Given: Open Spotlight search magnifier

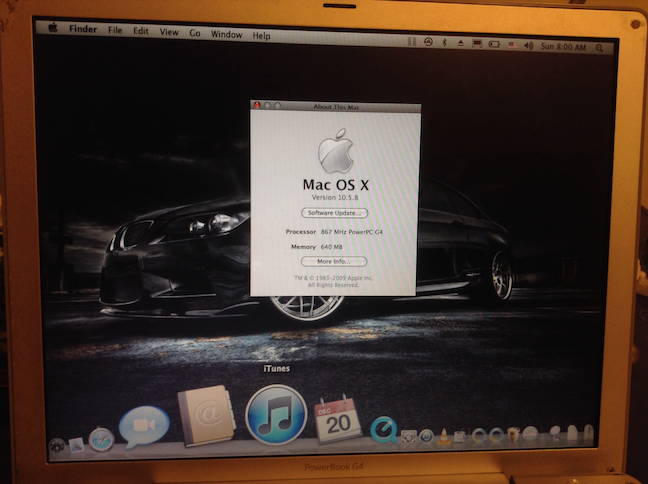Looking at the screenshot, I should click(x=599, y=48).
